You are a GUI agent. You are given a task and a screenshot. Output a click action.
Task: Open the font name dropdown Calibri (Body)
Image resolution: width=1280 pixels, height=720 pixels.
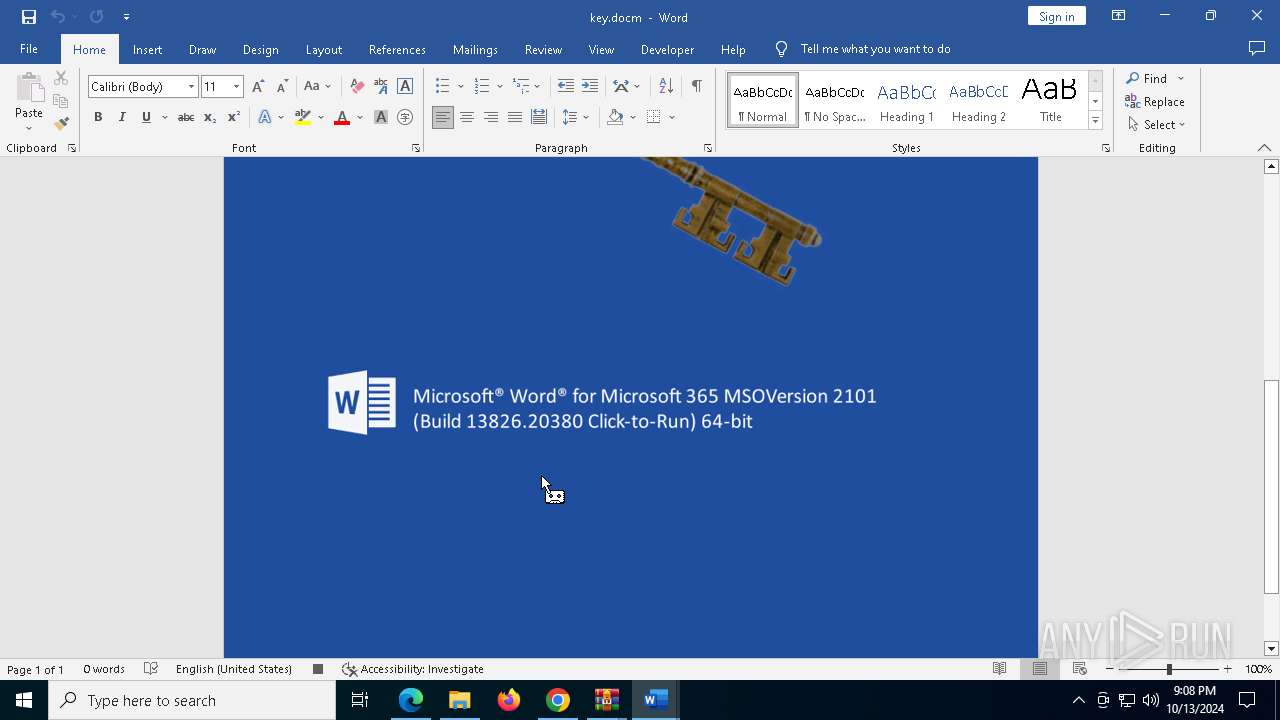[x=191, y=87]
